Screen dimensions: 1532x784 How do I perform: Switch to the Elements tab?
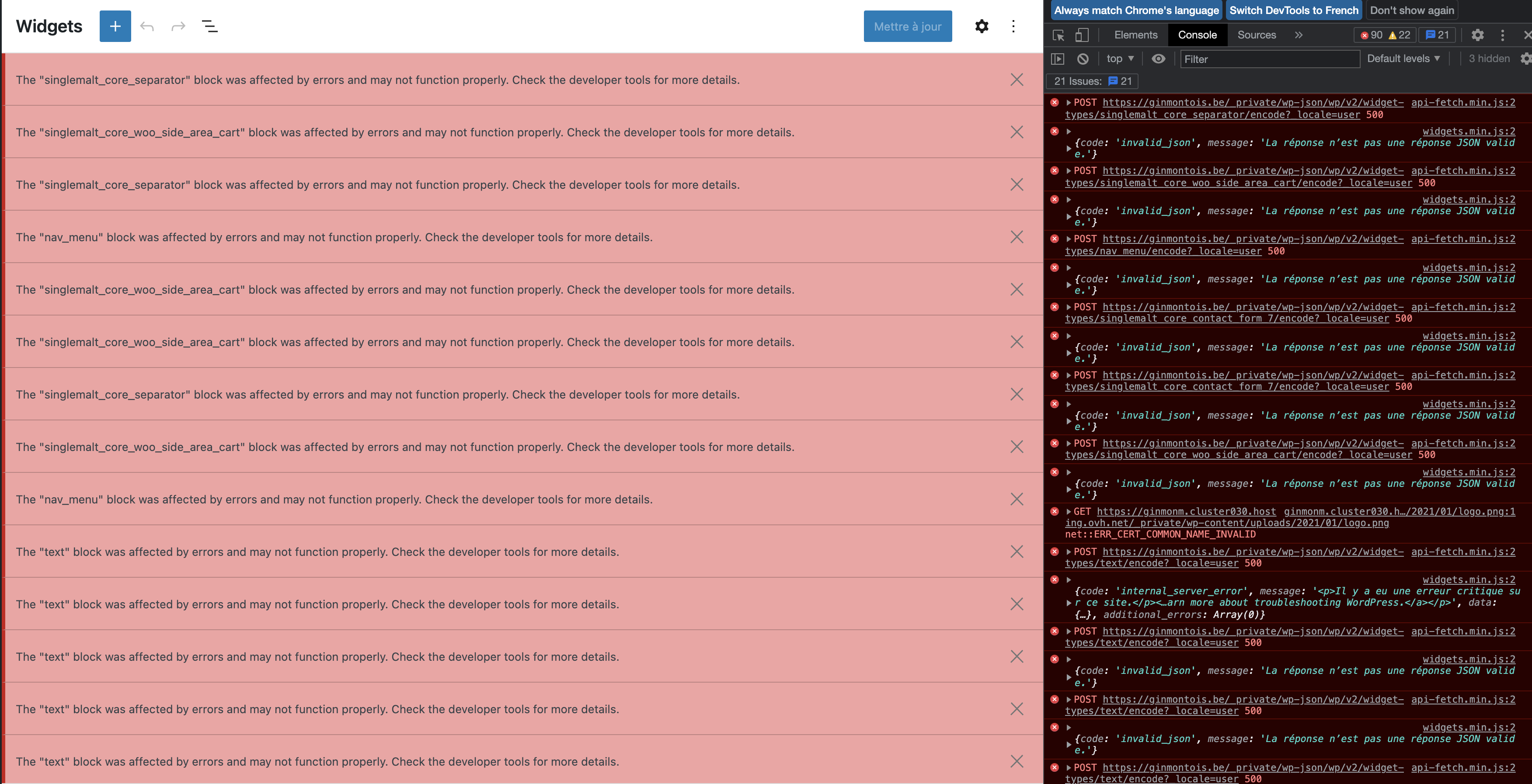coord(1135,35)
